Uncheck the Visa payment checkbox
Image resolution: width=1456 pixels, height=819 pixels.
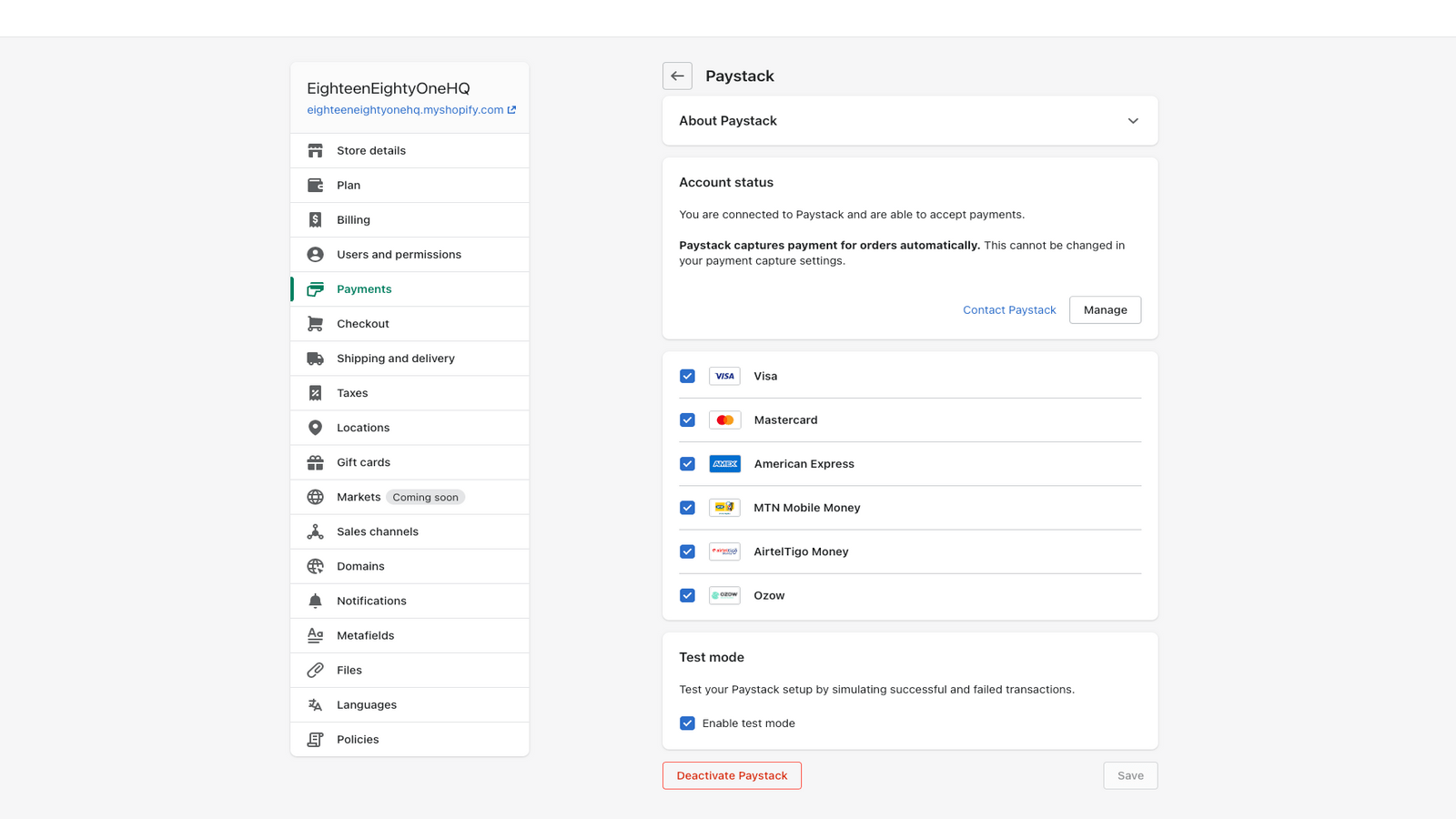tap(687, 376)
